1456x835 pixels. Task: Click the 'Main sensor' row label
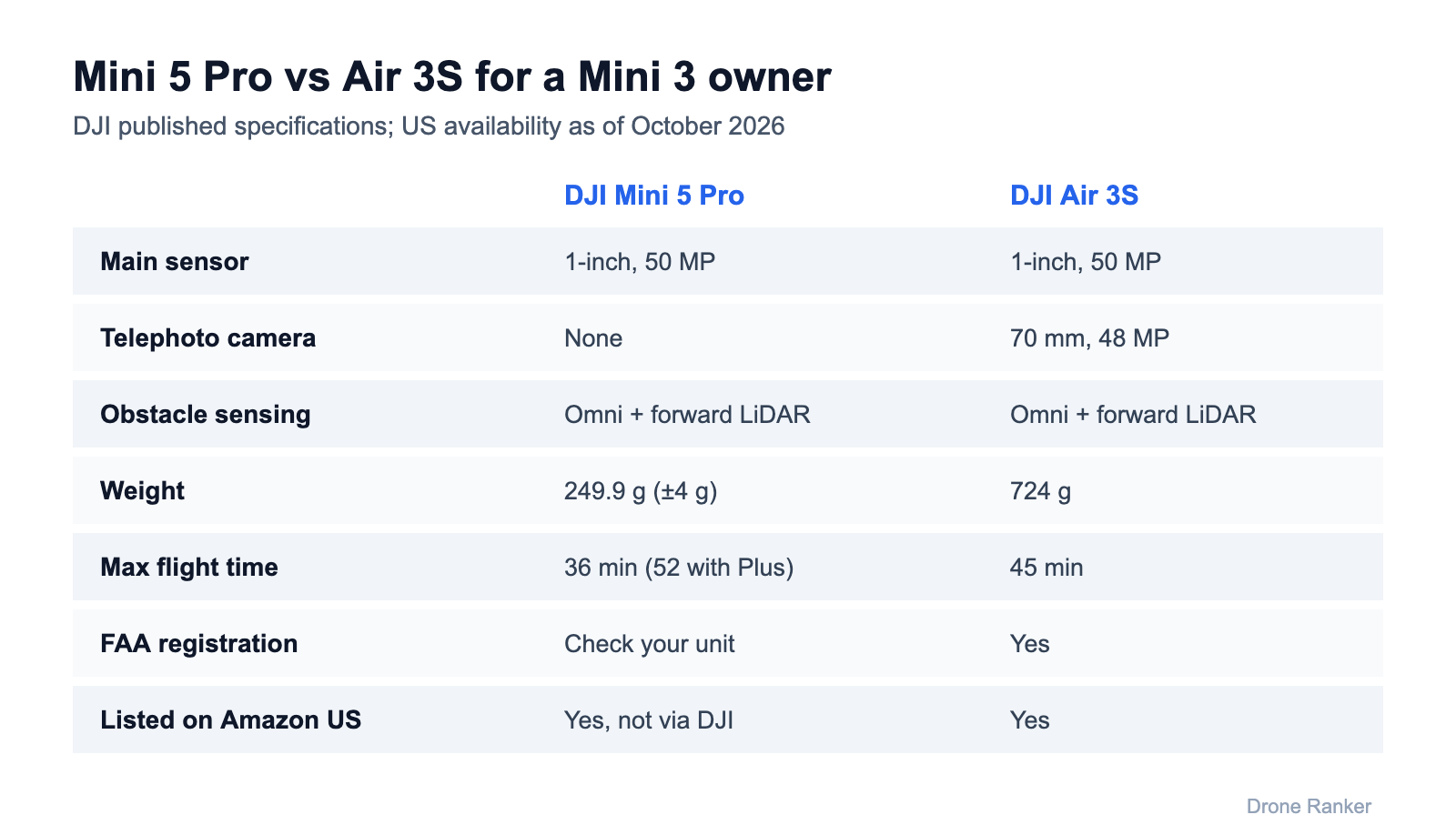pyautogui.click(x=174, y=262)
